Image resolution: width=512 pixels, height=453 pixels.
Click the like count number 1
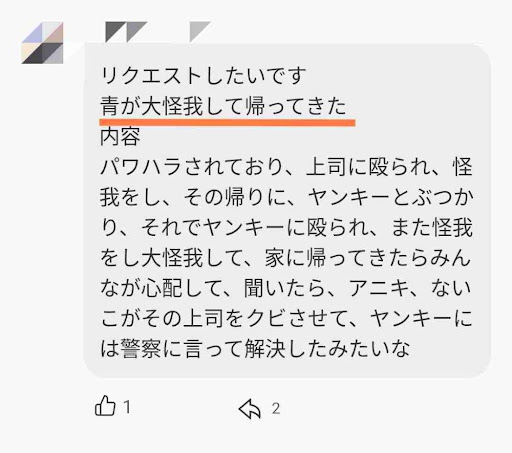point(127,407)
